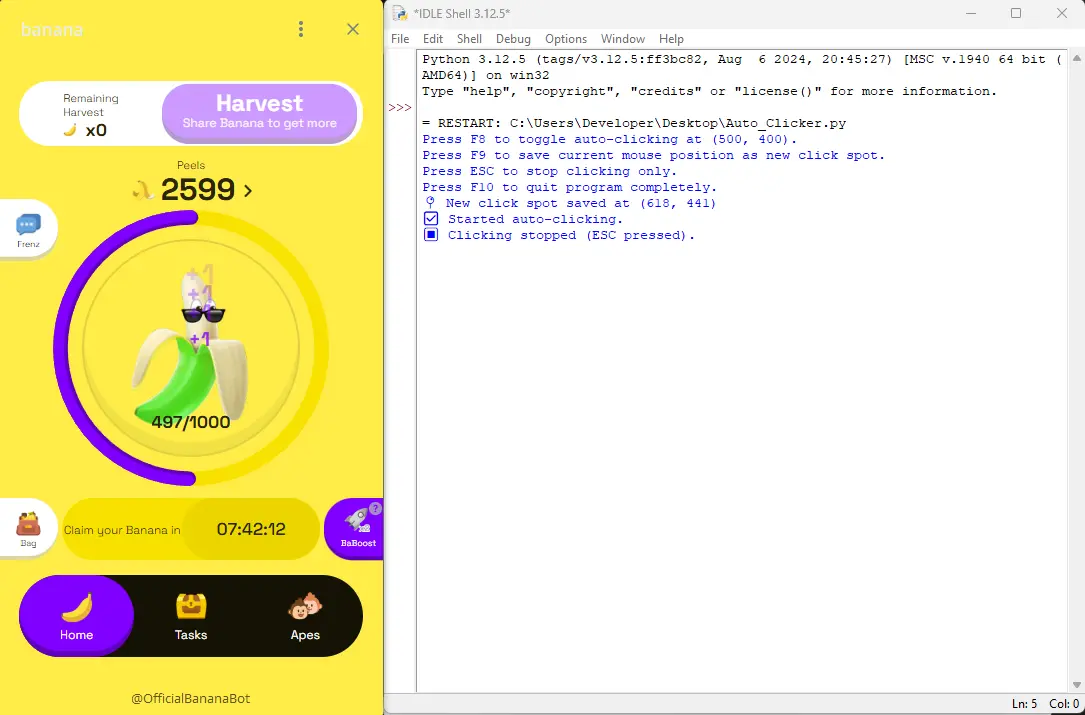Click the Remaining Harvest x0 counter
The height and width of the screenshot is (715, 1085).
91,114
